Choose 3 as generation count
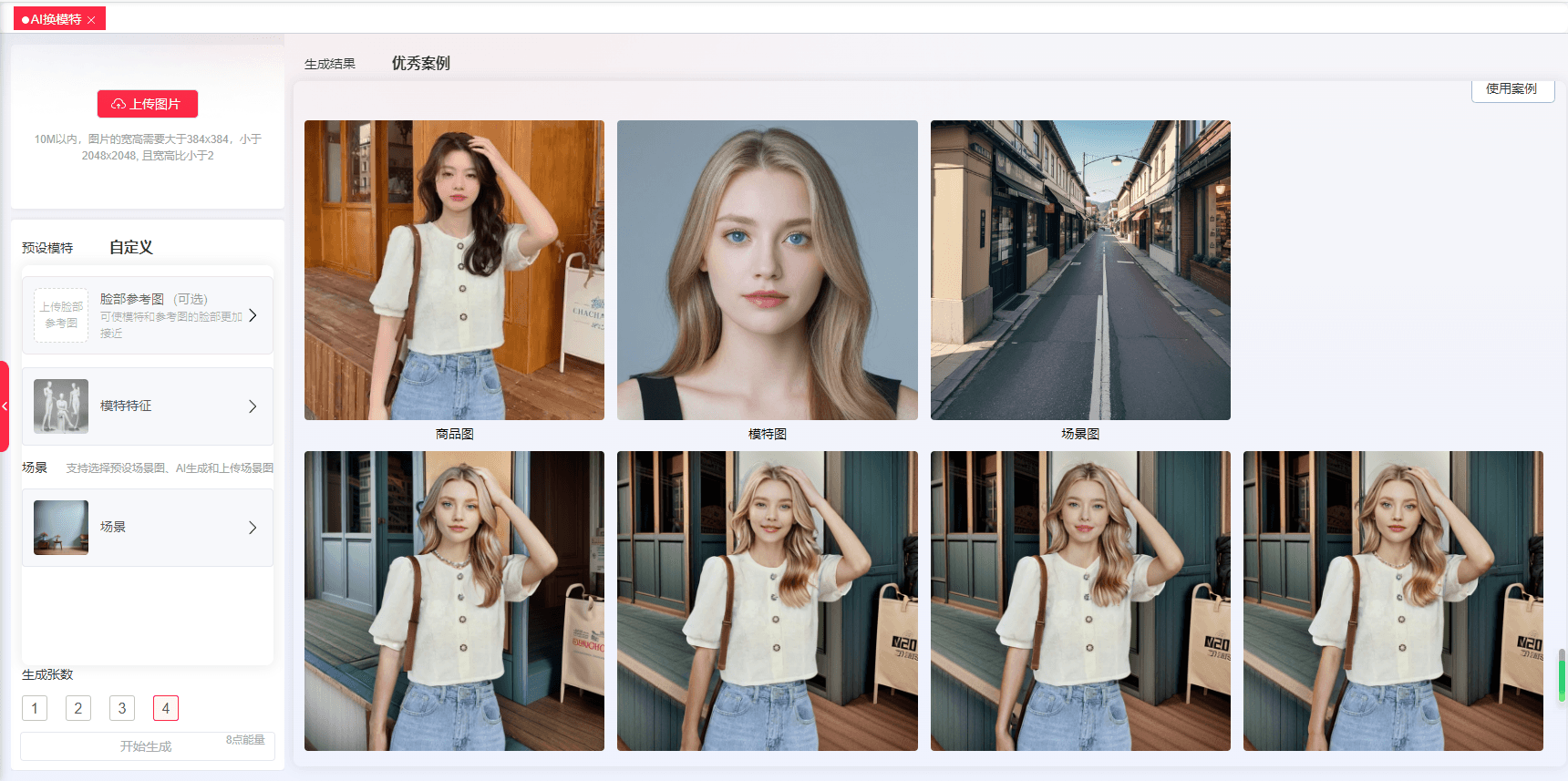Screen dimensions: 1568x781 122,708
